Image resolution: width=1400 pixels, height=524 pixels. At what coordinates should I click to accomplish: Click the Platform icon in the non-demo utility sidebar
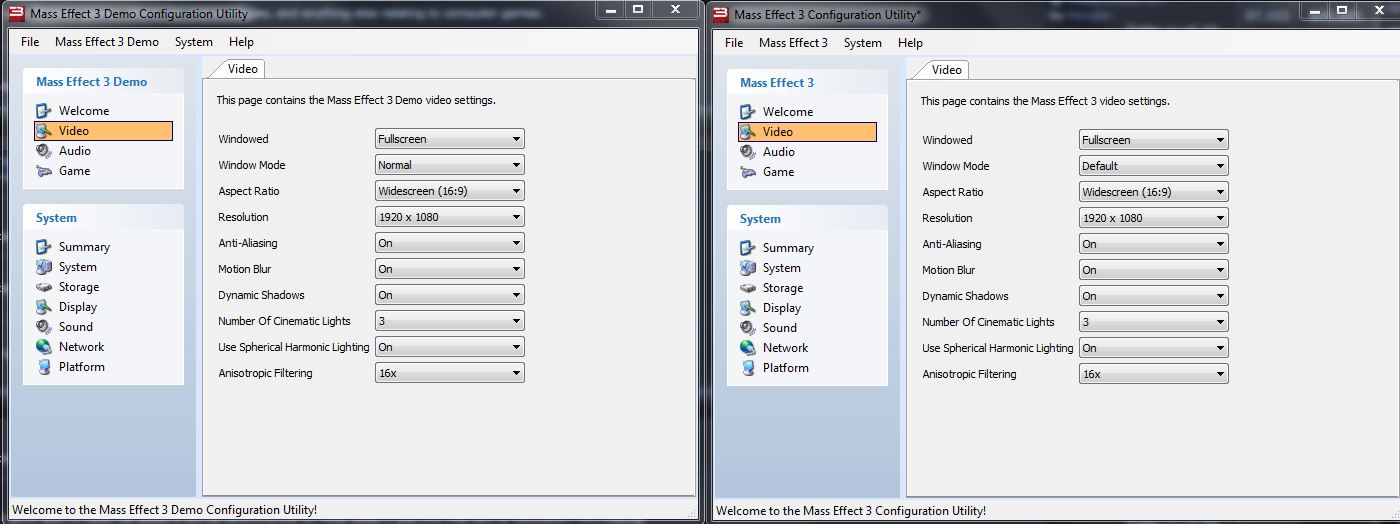(x=748, y=368)
